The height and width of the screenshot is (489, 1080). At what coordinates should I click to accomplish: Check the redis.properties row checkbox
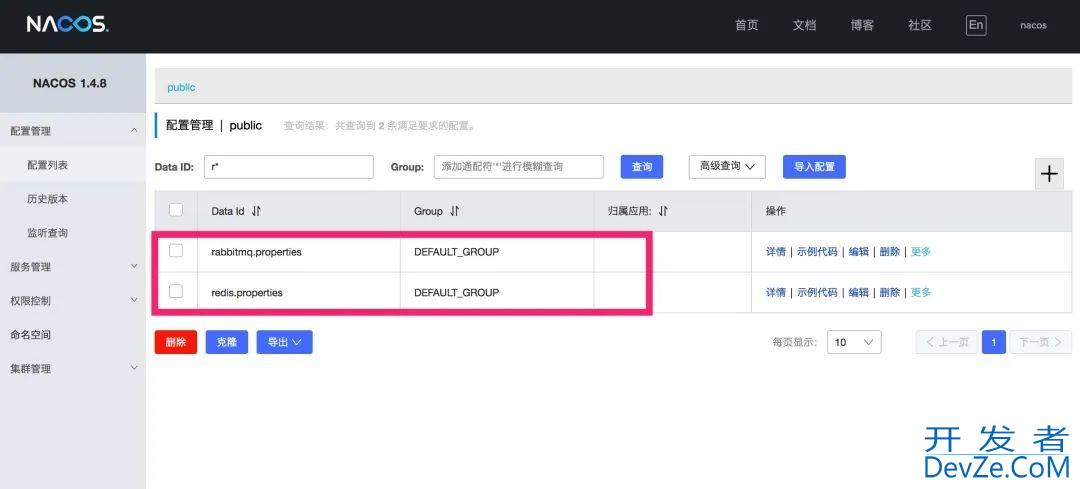(x=176, y=291)
